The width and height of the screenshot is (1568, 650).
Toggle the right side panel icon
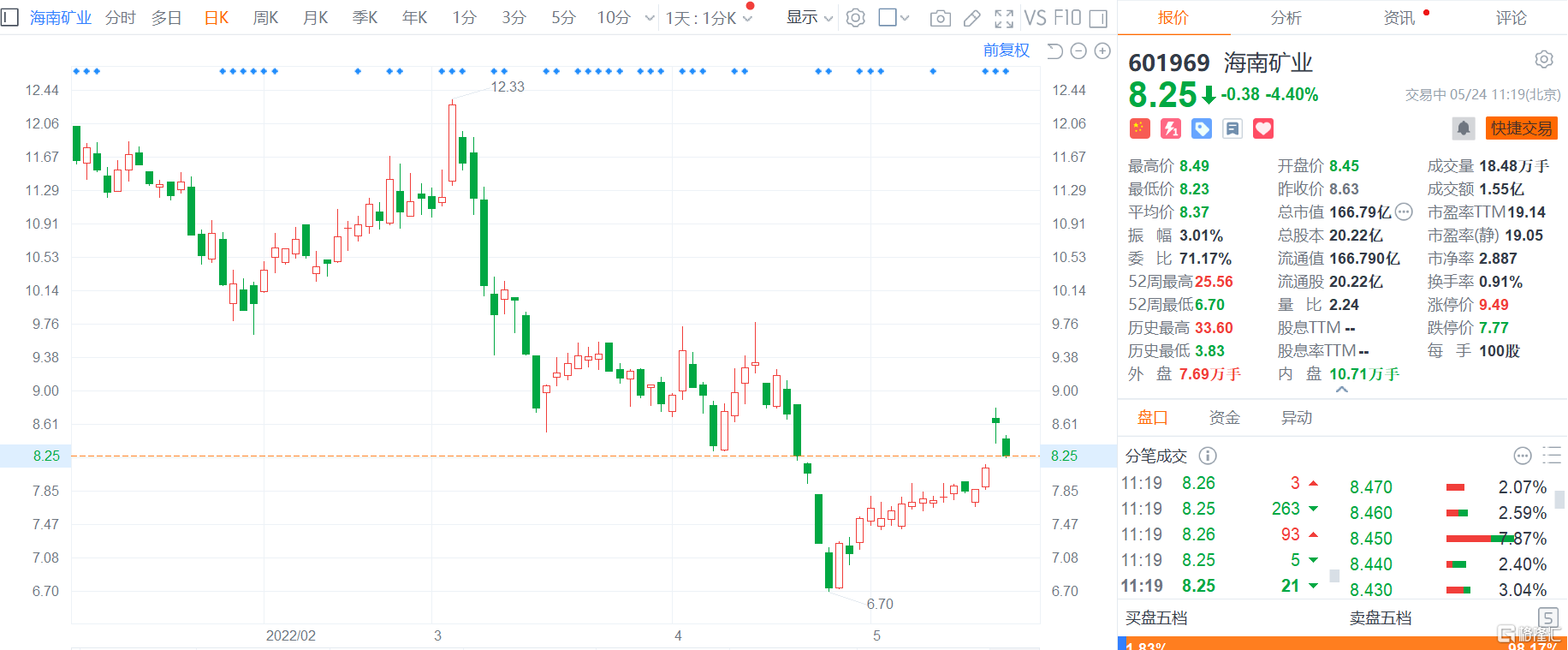tap(1098, 18)
